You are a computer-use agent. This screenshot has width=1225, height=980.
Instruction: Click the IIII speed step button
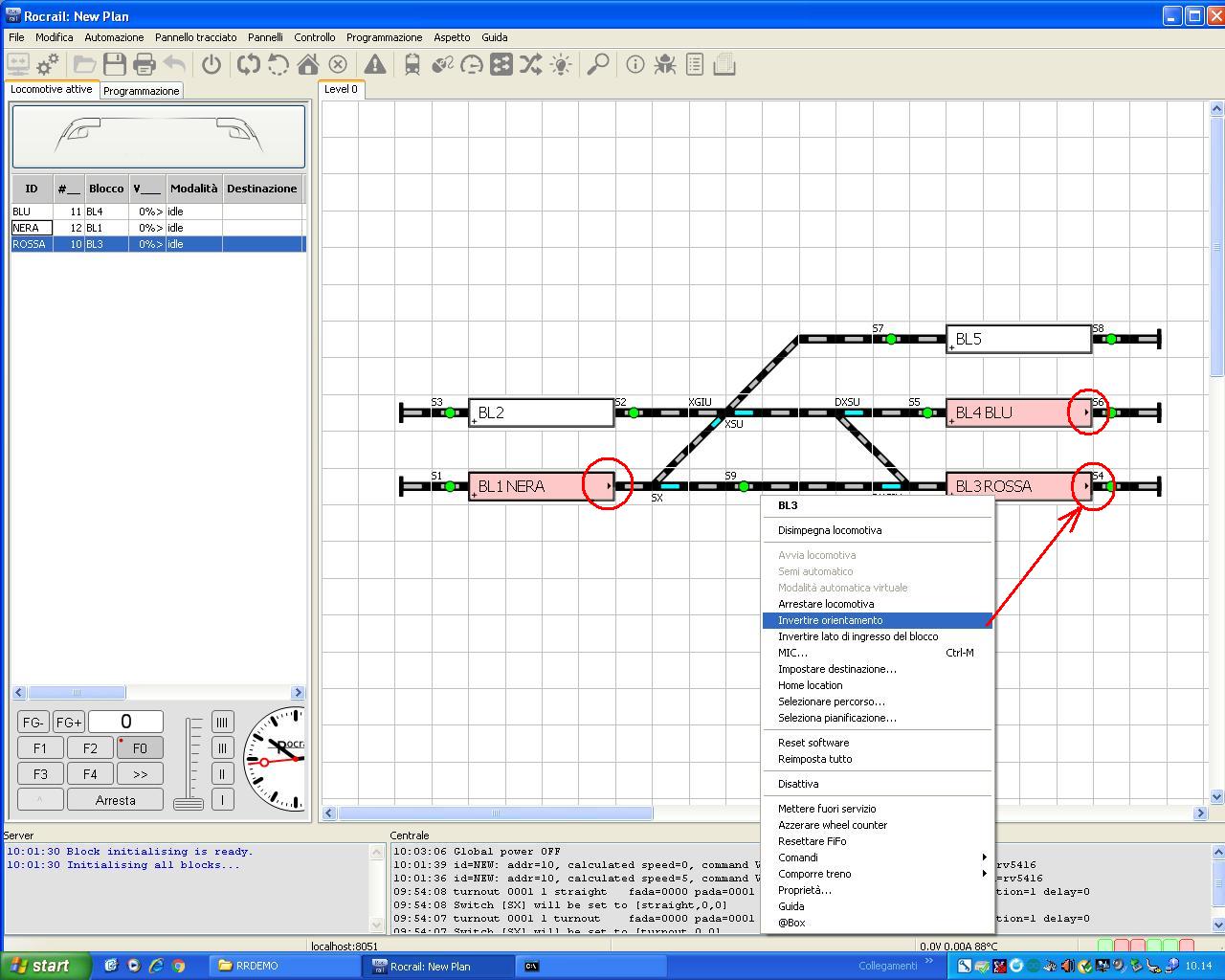click(222, 723)
